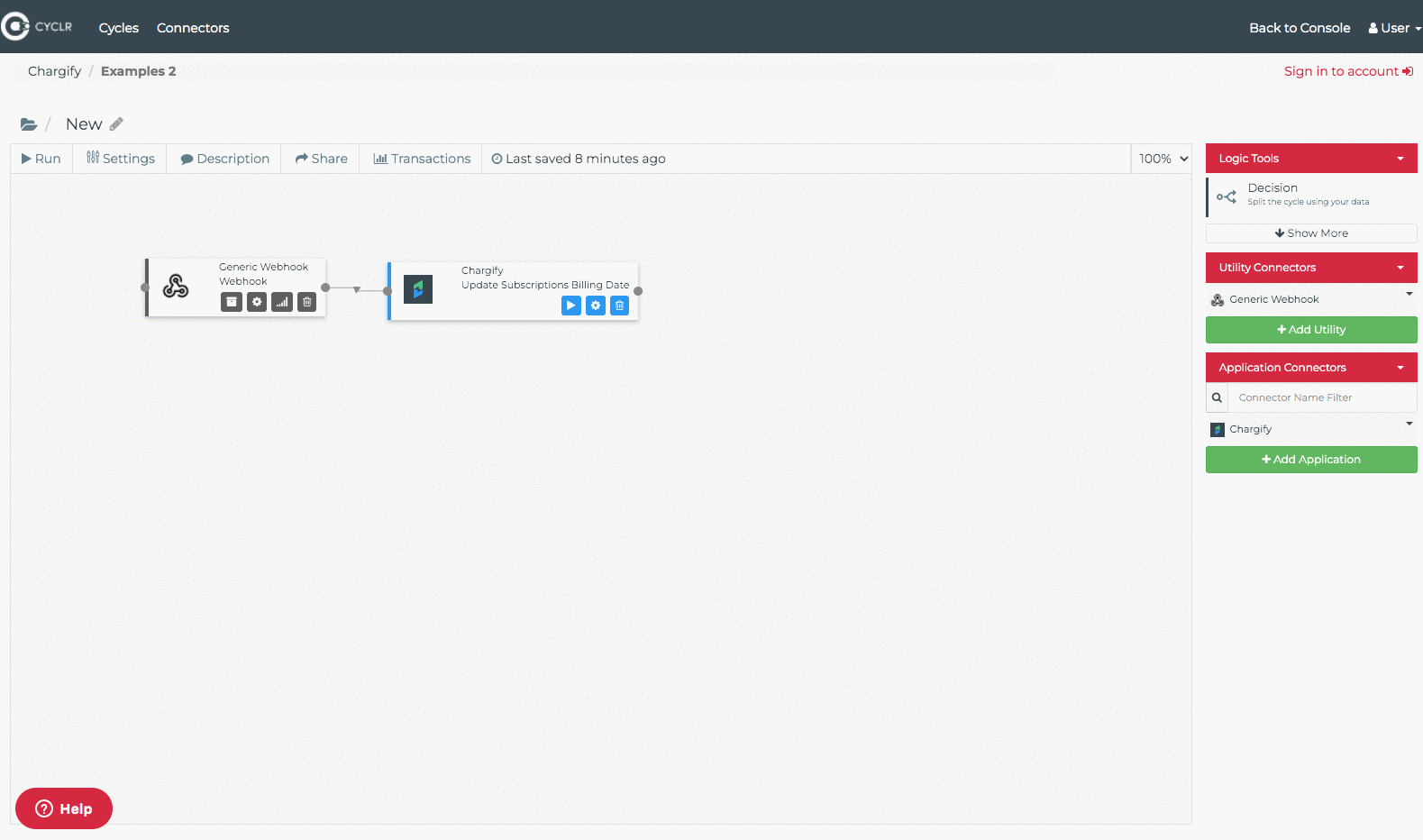Viewport: 1423px width, 840px height.
Task: Open cycle Settings
Action: [120, 159]
